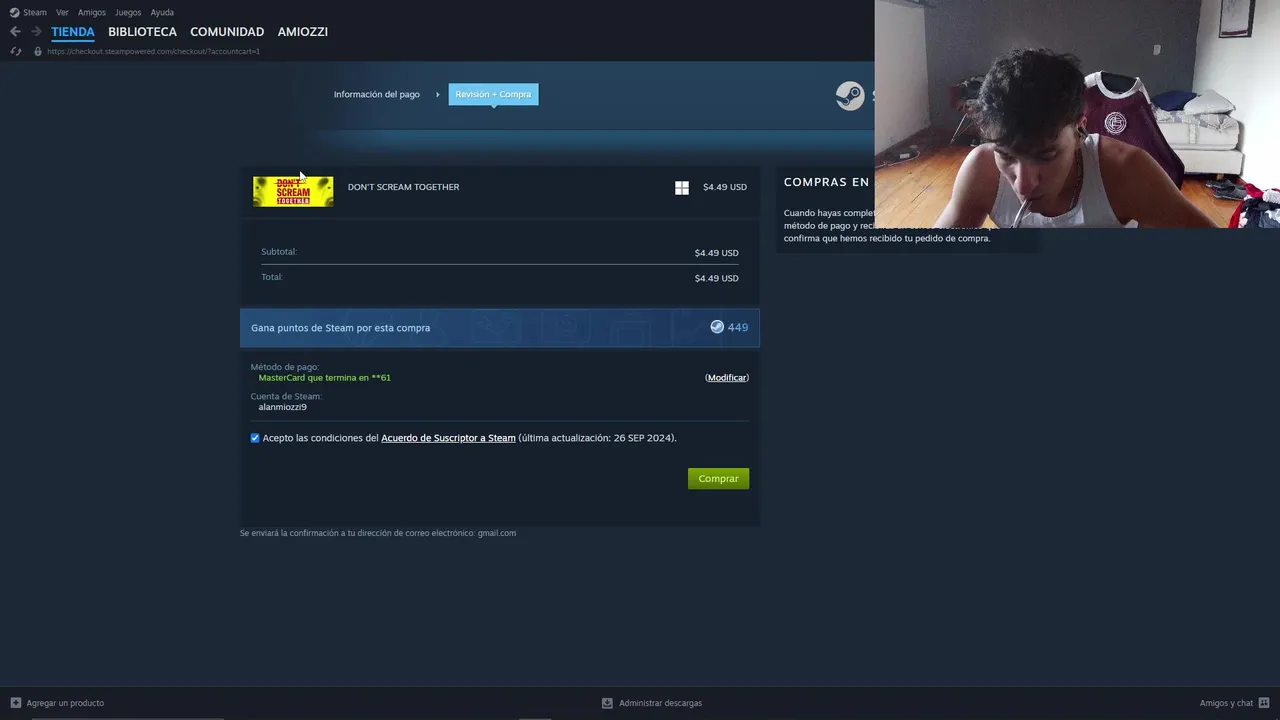Go to the TIENDA tab
Viewport: 1280px width, 720px height.
pyautogui.click(x=73, y=32)
